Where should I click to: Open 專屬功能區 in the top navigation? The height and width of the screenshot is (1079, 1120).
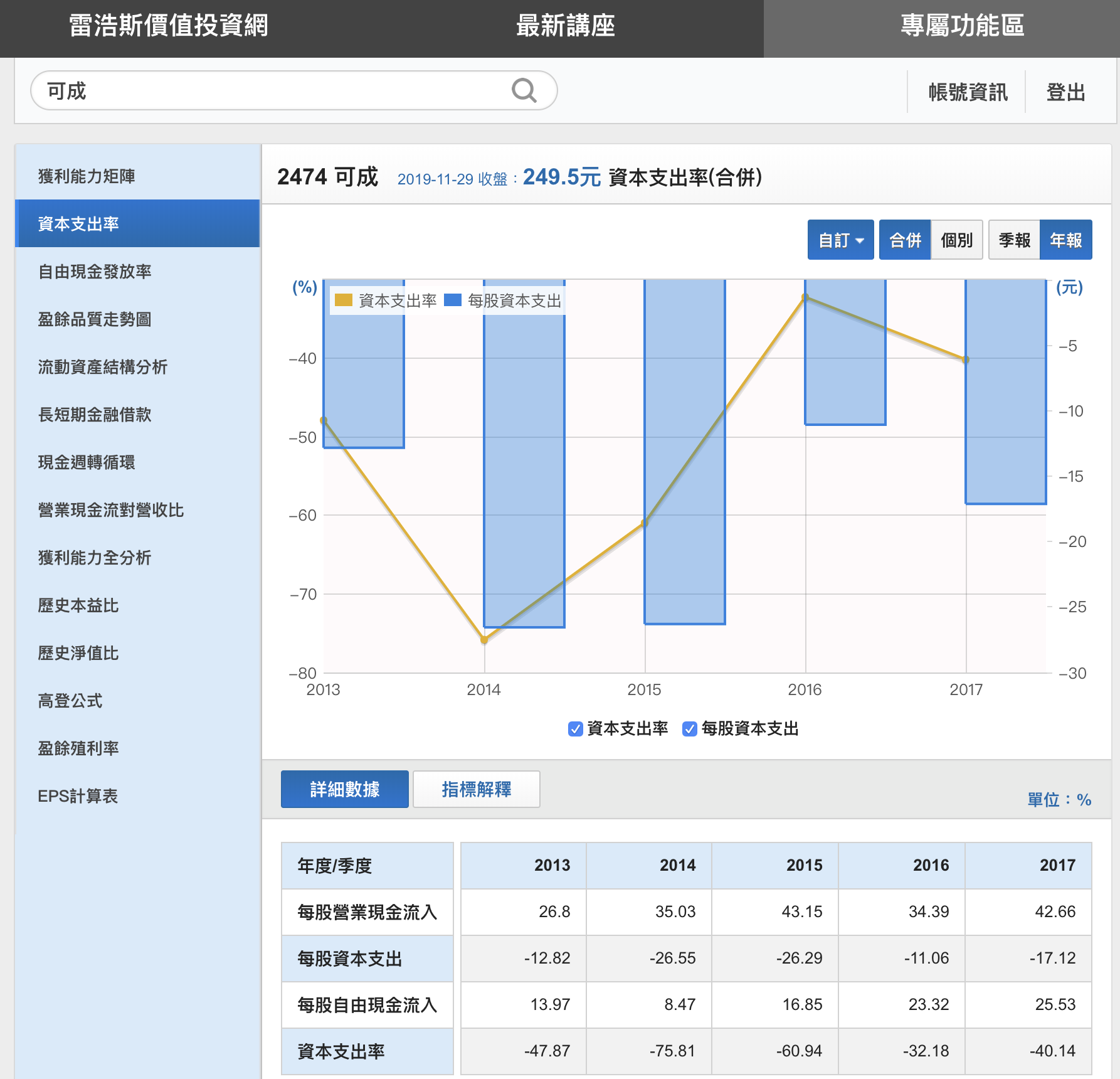(x=962, y=26)
